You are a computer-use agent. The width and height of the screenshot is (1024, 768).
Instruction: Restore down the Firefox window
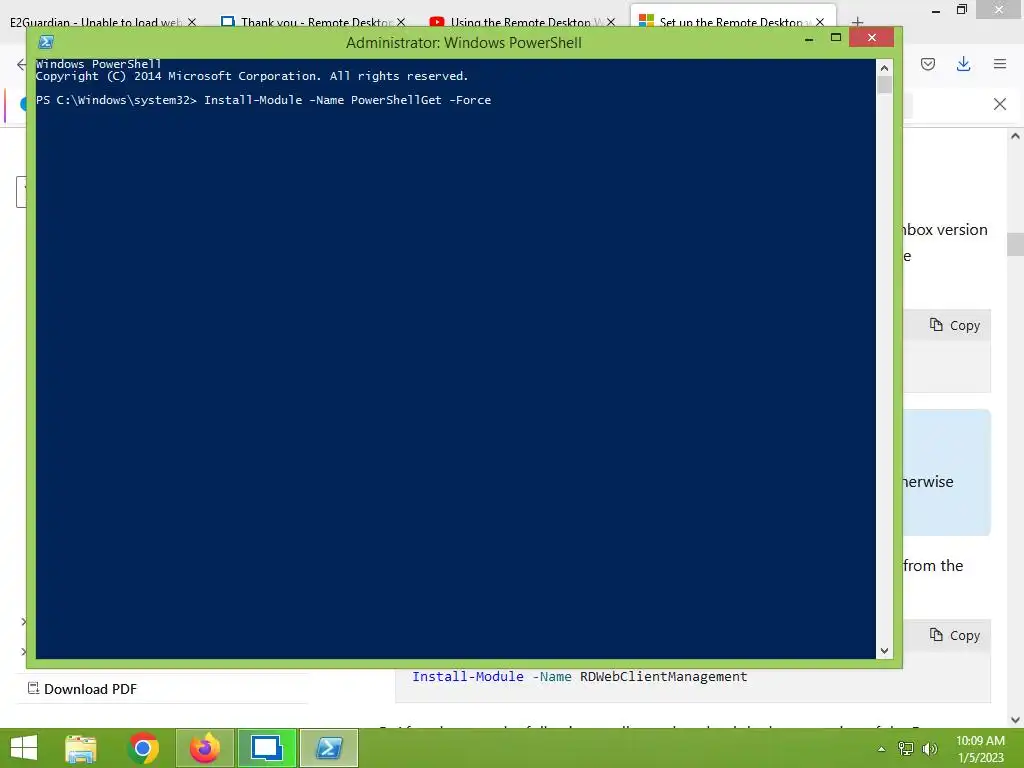point(962,10)
